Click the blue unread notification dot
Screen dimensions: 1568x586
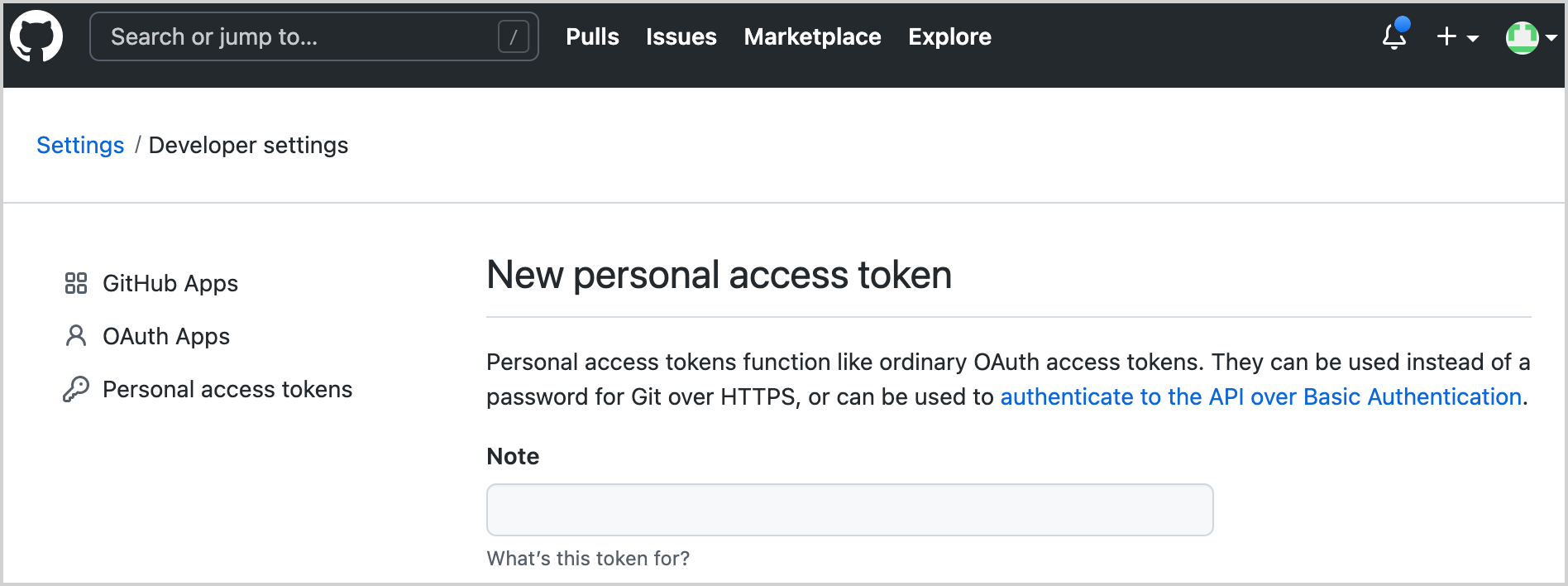[x=1403, y=25]
